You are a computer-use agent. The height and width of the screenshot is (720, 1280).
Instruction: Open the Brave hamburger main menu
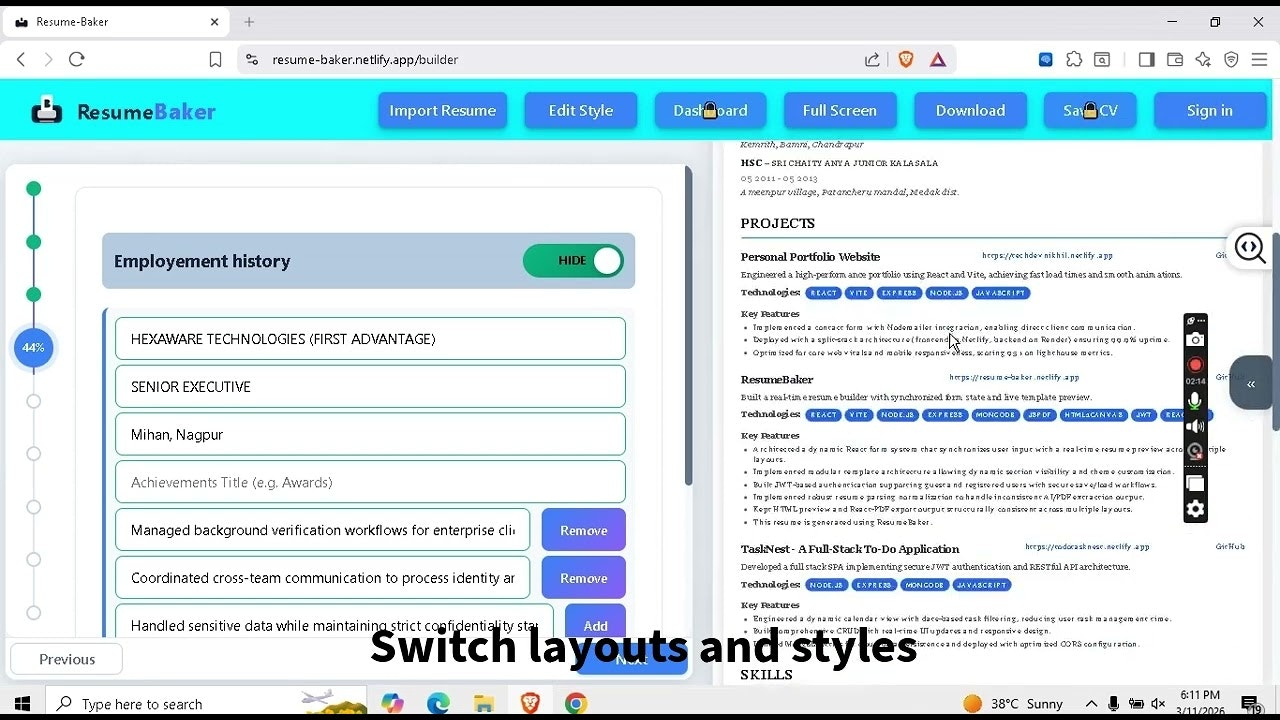1259,60
